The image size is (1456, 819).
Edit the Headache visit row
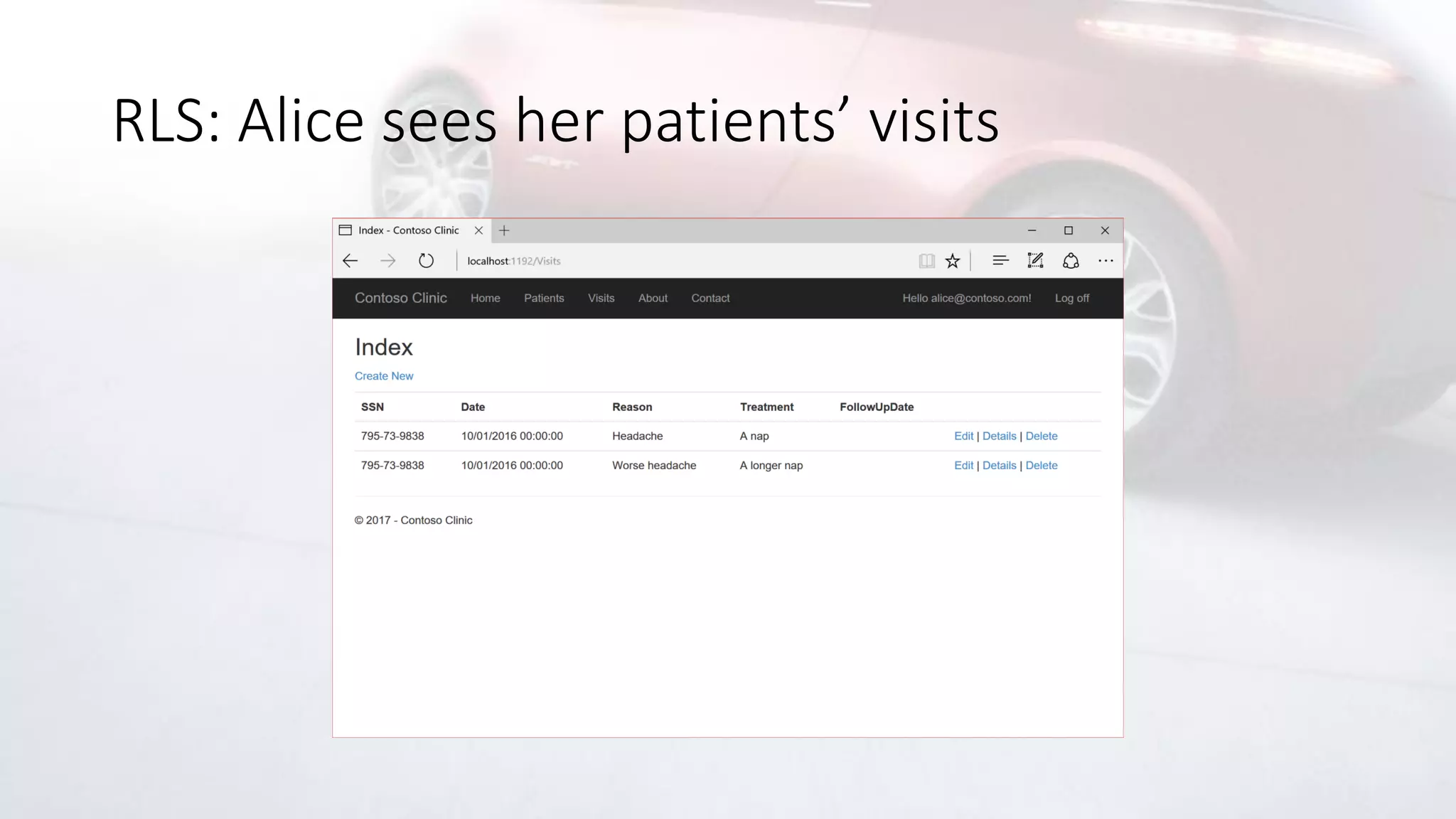[x=963, y=436]
